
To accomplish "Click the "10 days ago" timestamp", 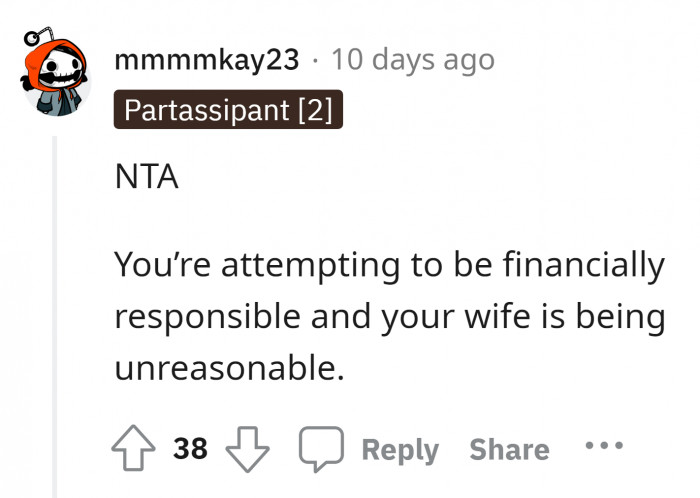I will click(x=412, y=59).
